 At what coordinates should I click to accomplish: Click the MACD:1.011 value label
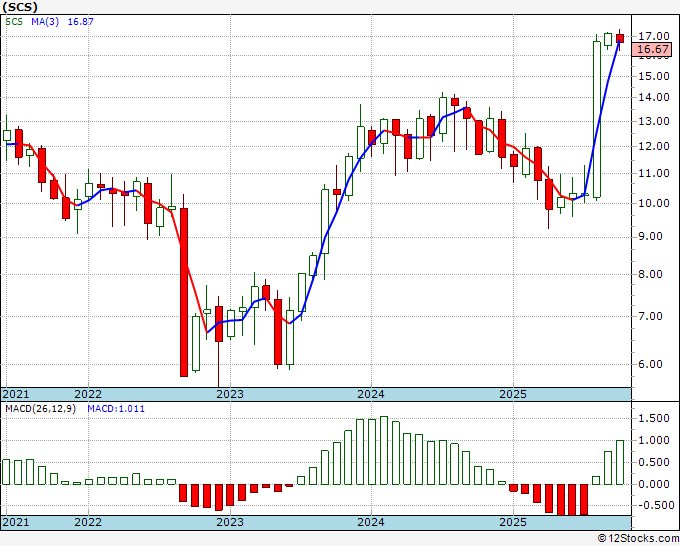pyautogui.click(x=116, y=409)
